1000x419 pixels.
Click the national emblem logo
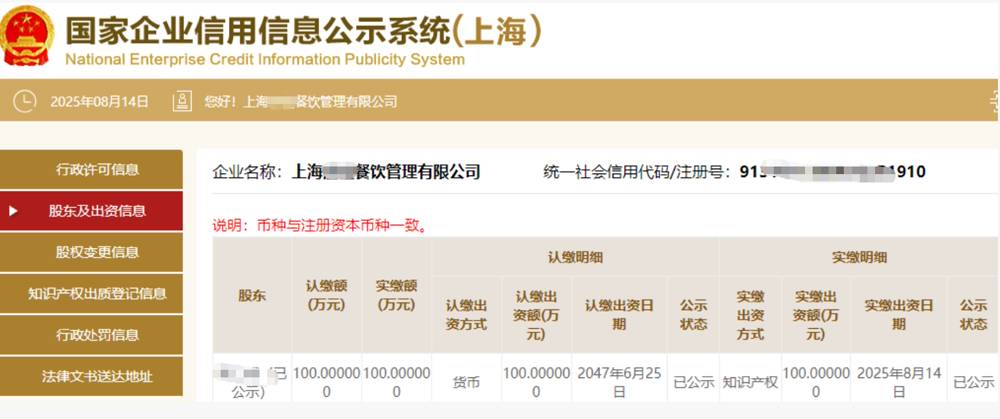(26, 36)
